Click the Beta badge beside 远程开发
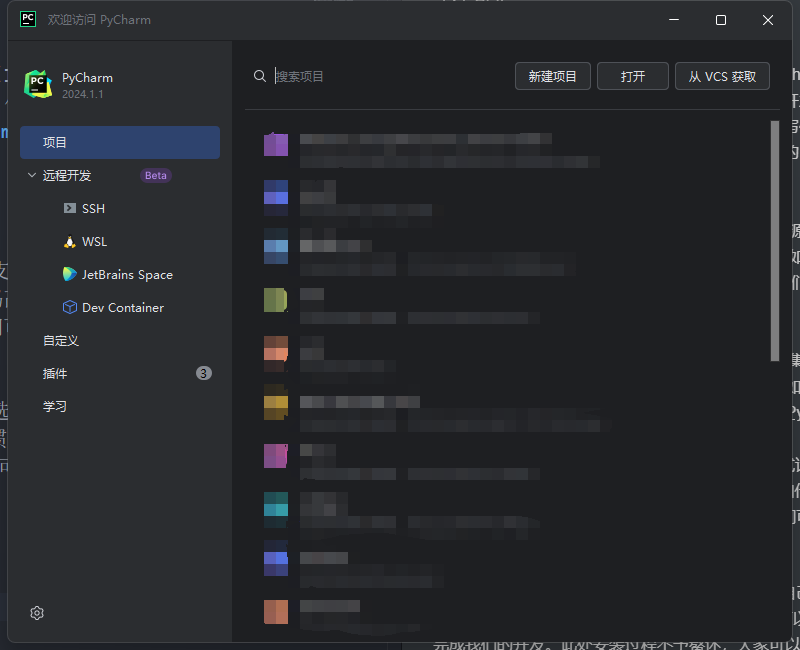Viewport: 800px width, 650px height. point(155,175)
